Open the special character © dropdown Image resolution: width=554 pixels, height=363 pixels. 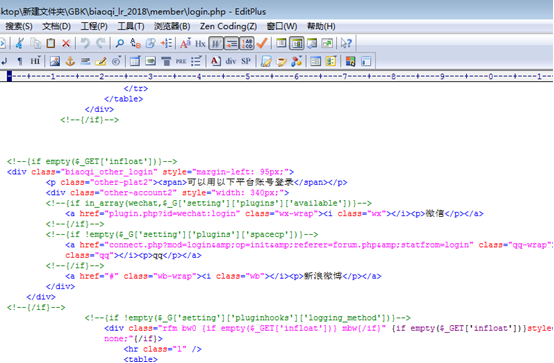(116, 61)
